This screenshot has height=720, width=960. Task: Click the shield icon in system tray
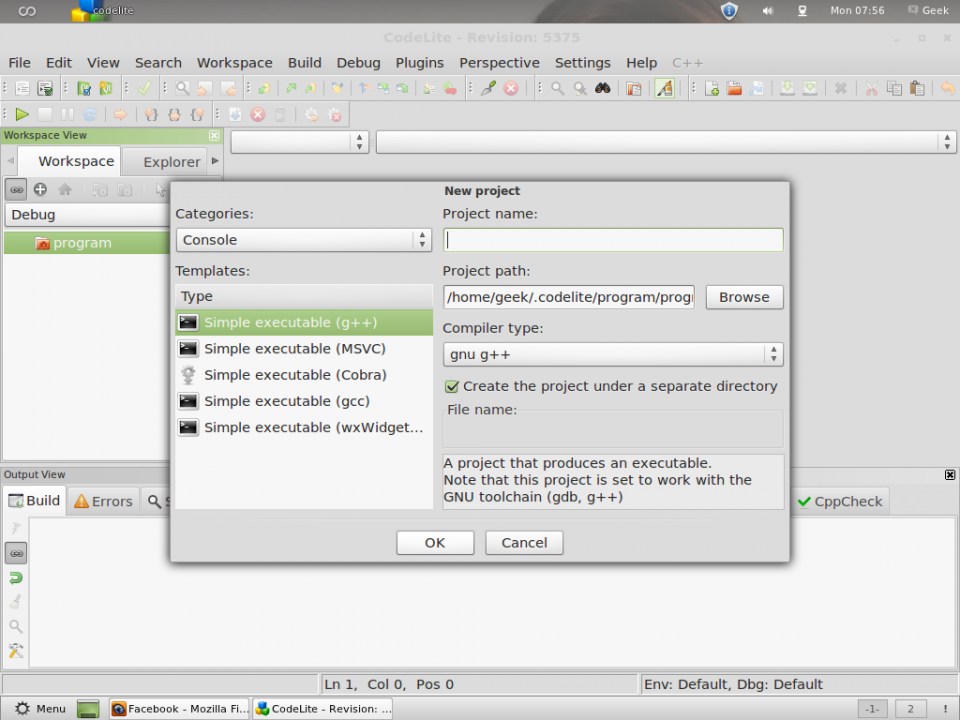tap(729, 10)
